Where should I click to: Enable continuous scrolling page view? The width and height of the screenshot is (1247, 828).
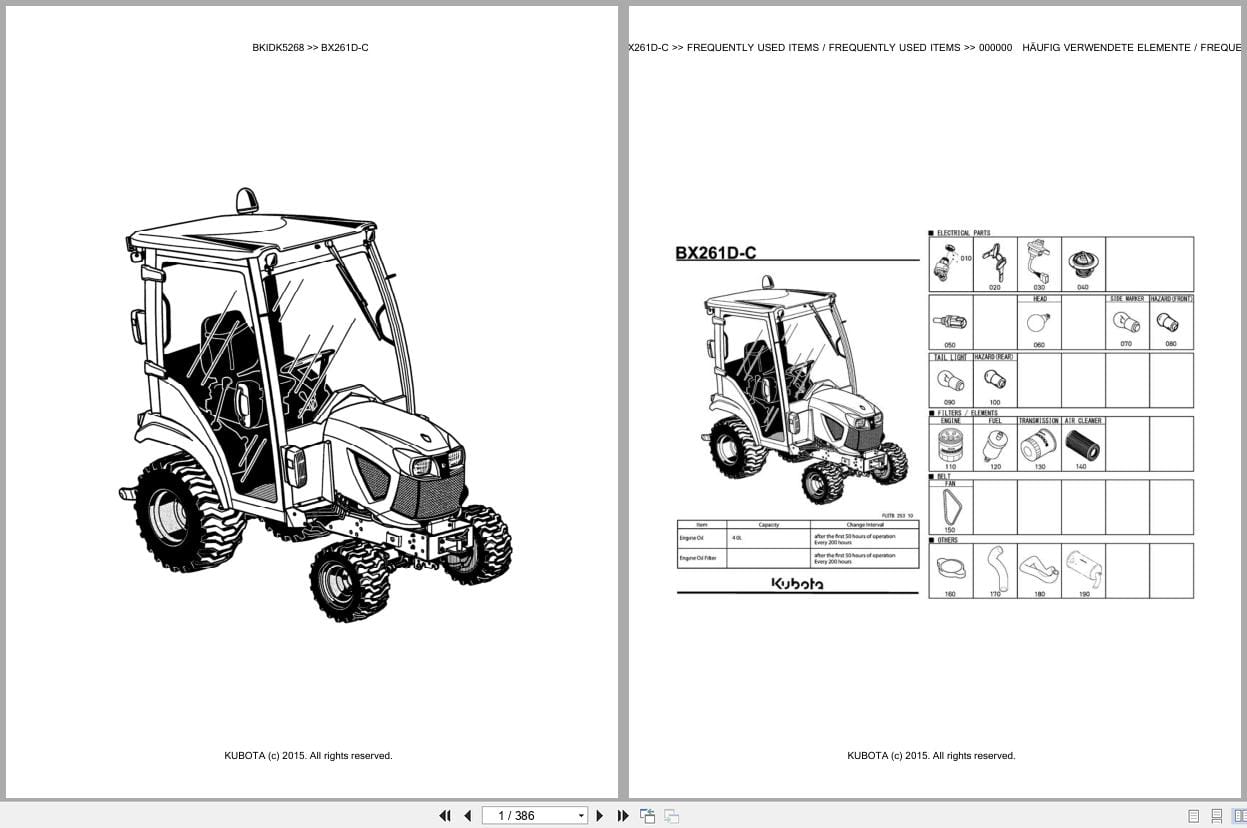tap(1216, 816)
